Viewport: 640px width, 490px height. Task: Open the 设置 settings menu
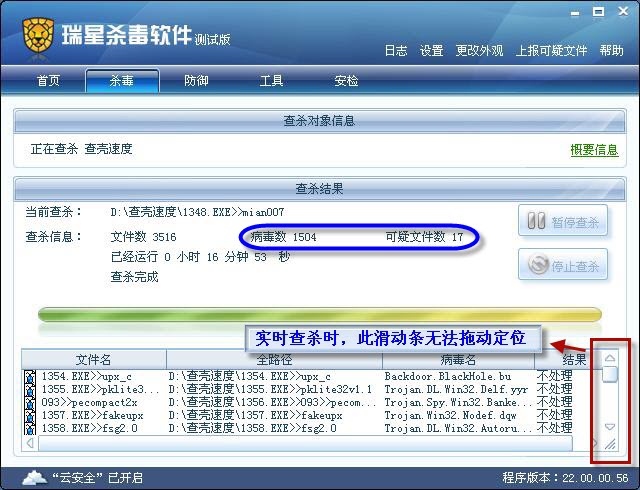click(431, 51)
